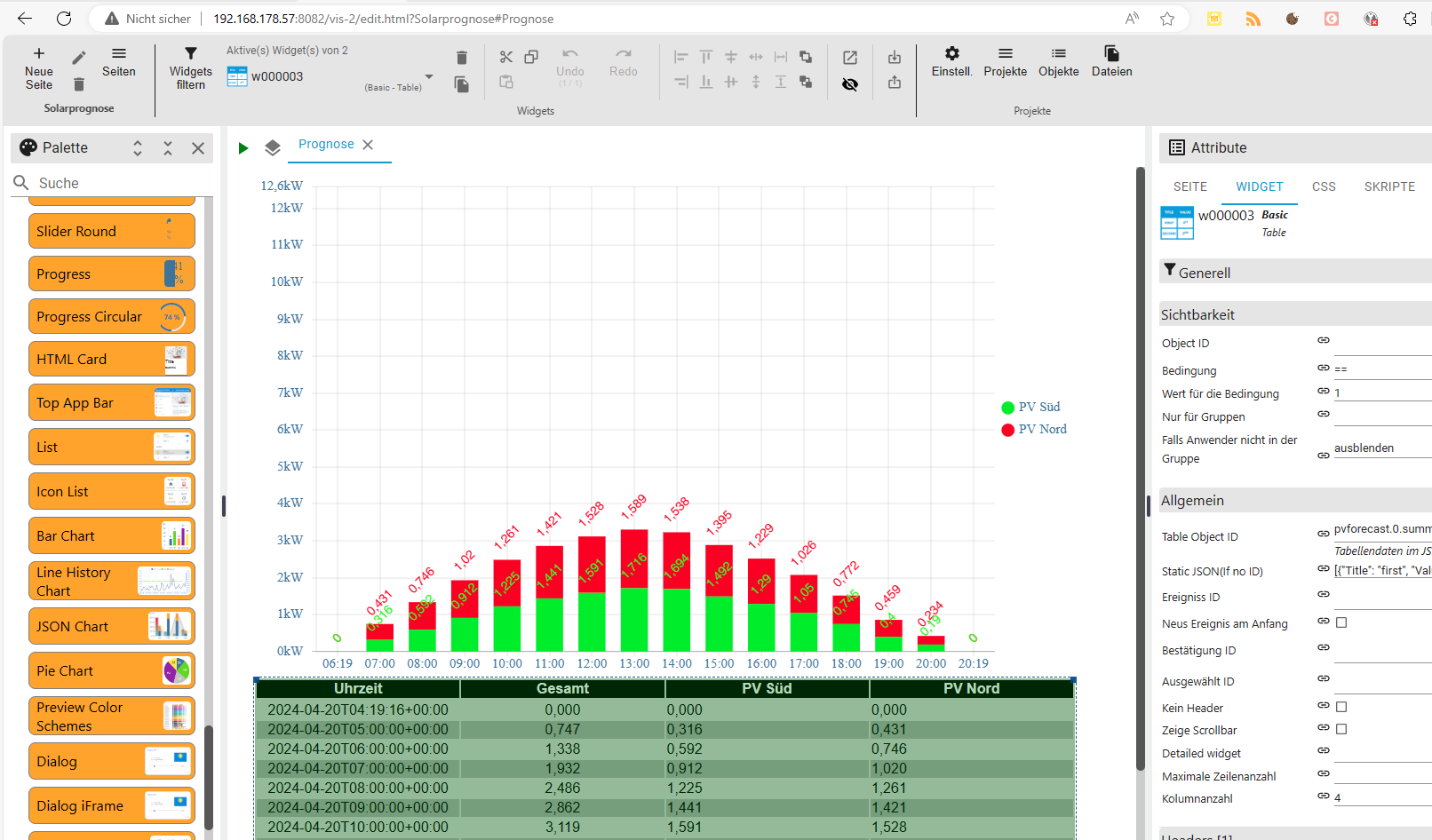Screen dimensions: 1432x840
Task: Click the red PV Nord legend marker
Action: [1007, 430]
